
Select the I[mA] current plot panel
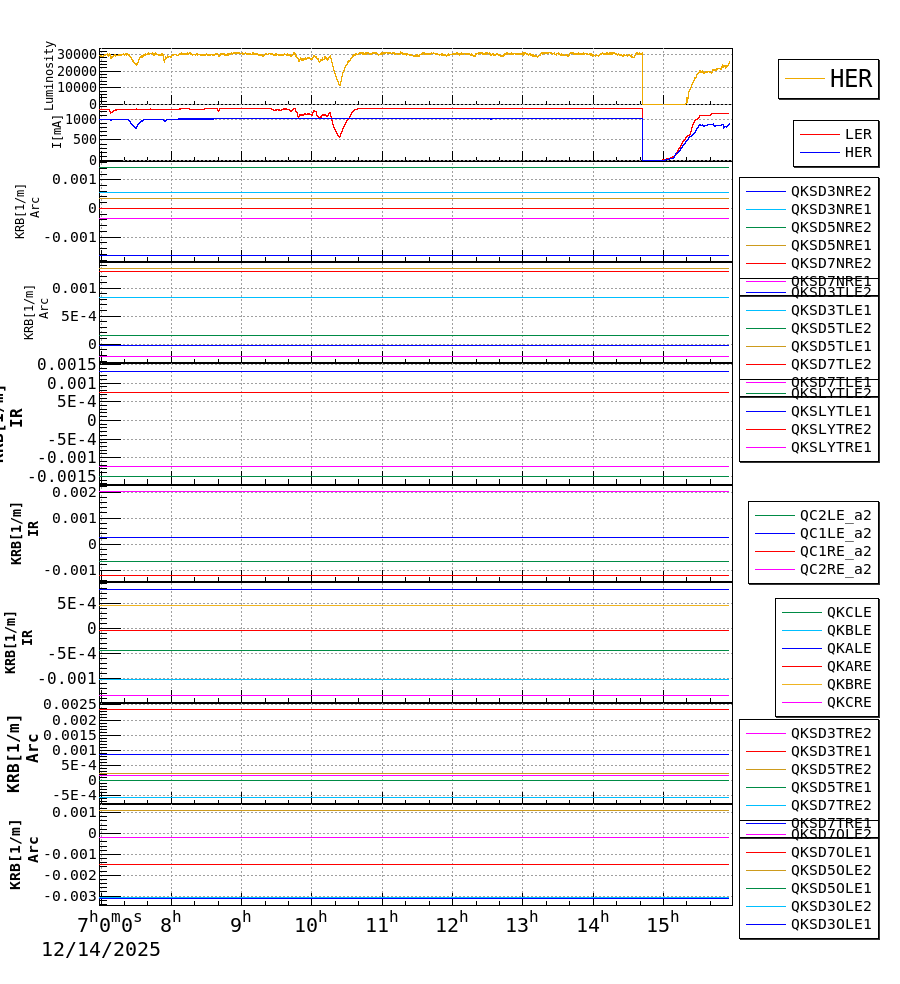click(400, 130)
